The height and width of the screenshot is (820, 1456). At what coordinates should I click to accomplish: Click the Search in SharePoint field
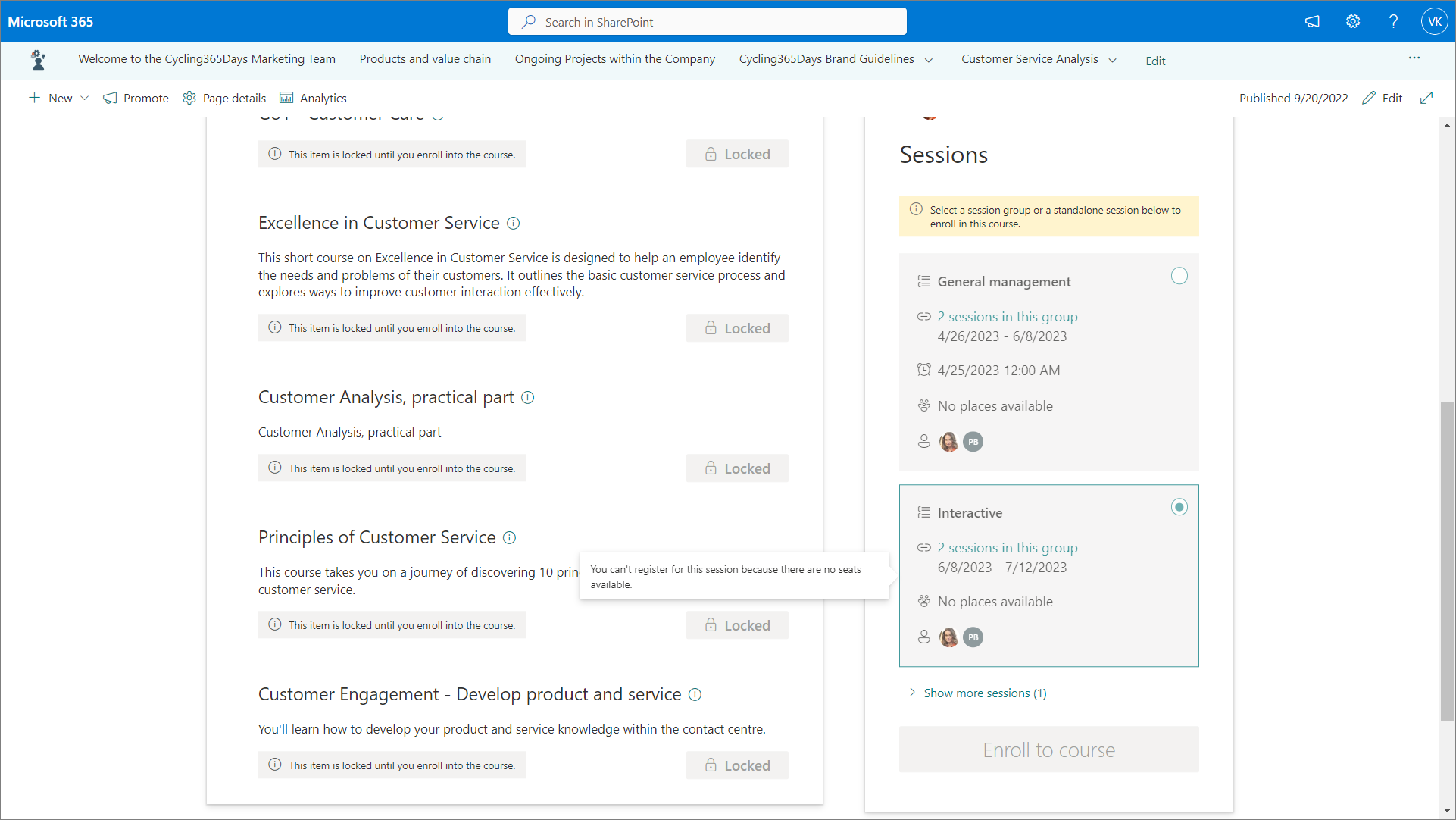pos(708,22)
